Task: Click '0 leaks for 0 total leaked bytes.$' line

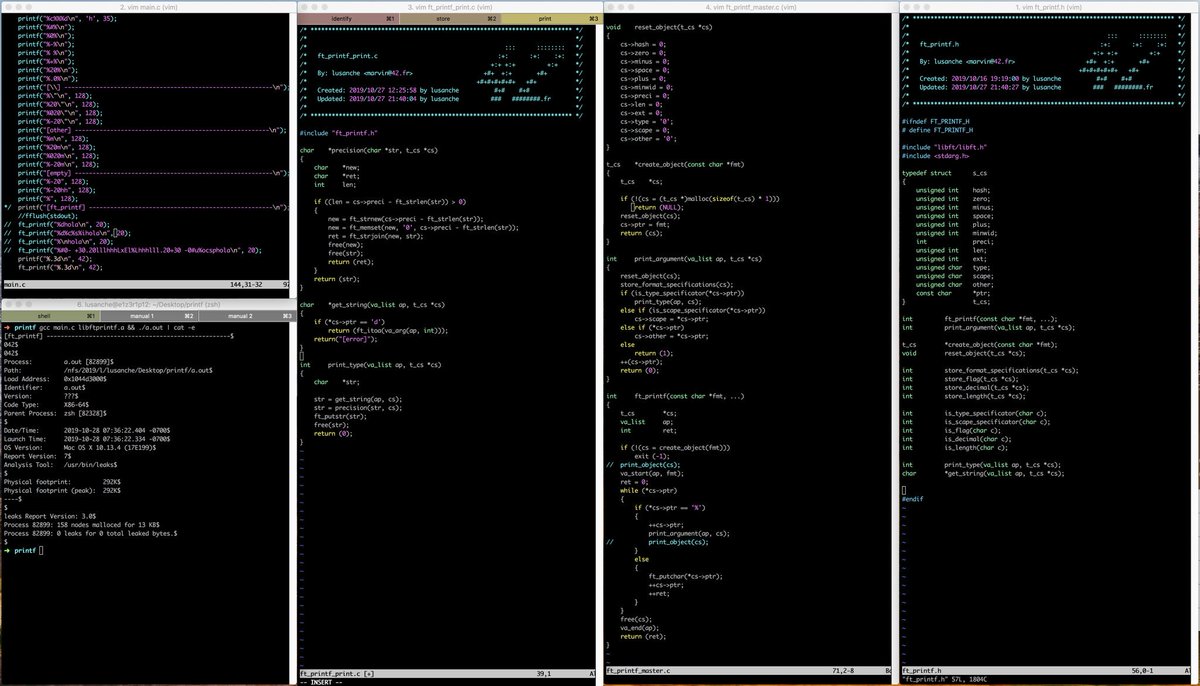Action: 118,533
